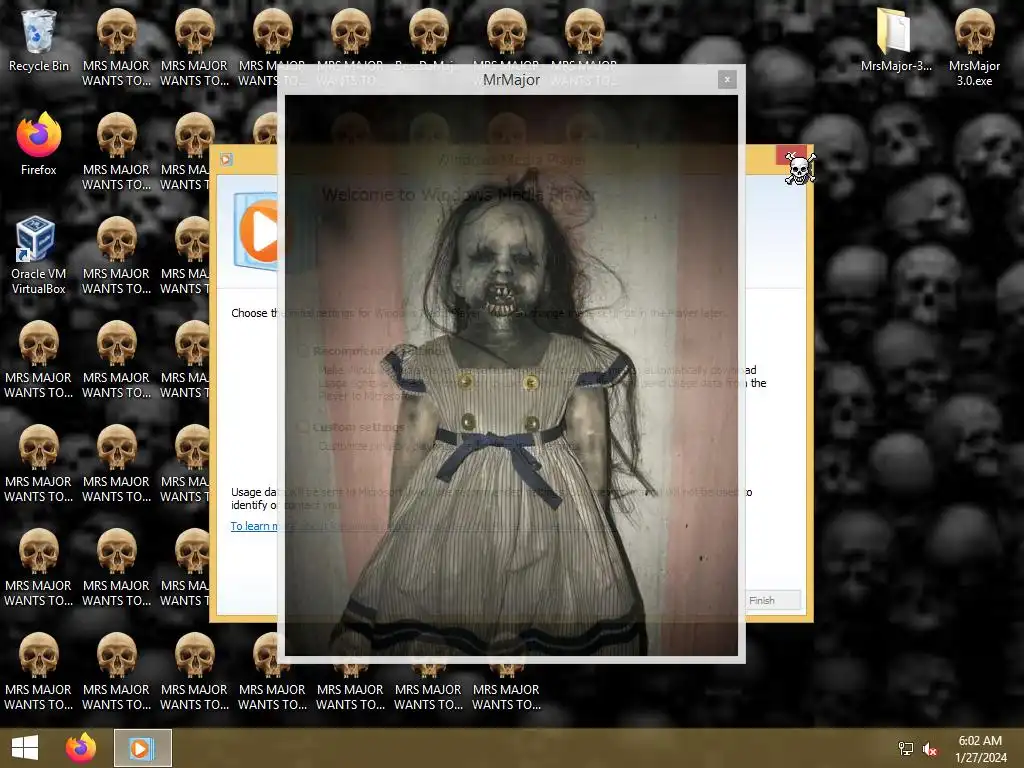
Task: Open the taskbar clock showing 6:02 AM
Action: point(980,748)
